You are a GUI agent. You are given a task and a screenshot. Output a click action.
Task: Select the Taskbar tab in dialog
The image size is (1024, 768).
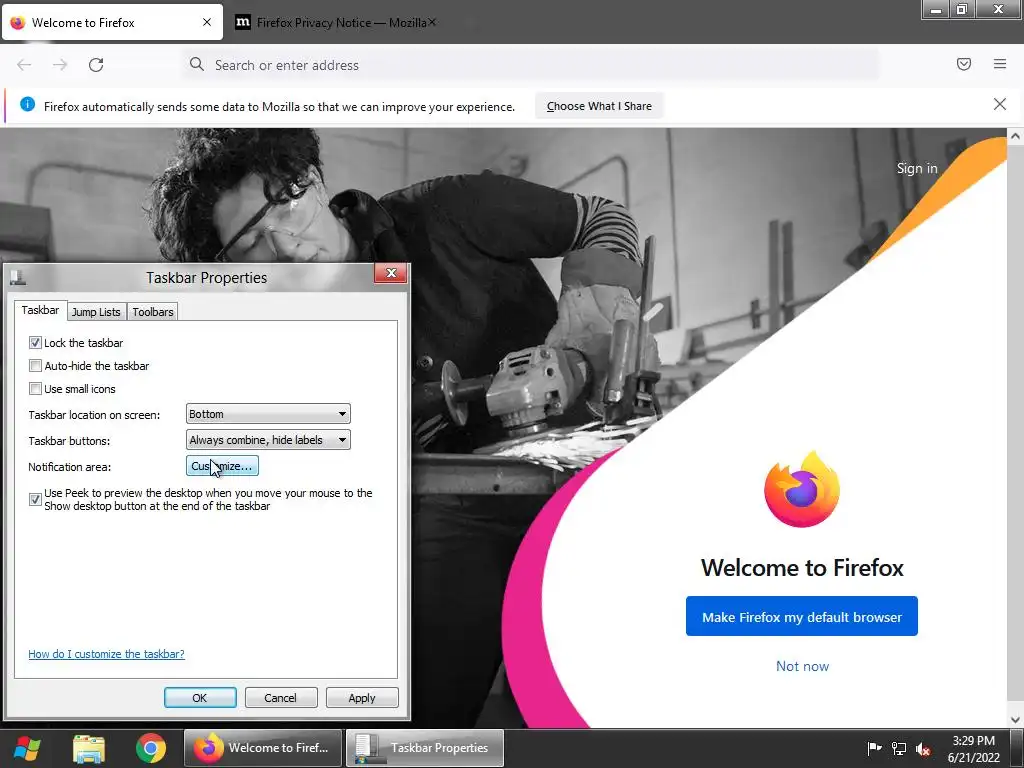(40, 310)
